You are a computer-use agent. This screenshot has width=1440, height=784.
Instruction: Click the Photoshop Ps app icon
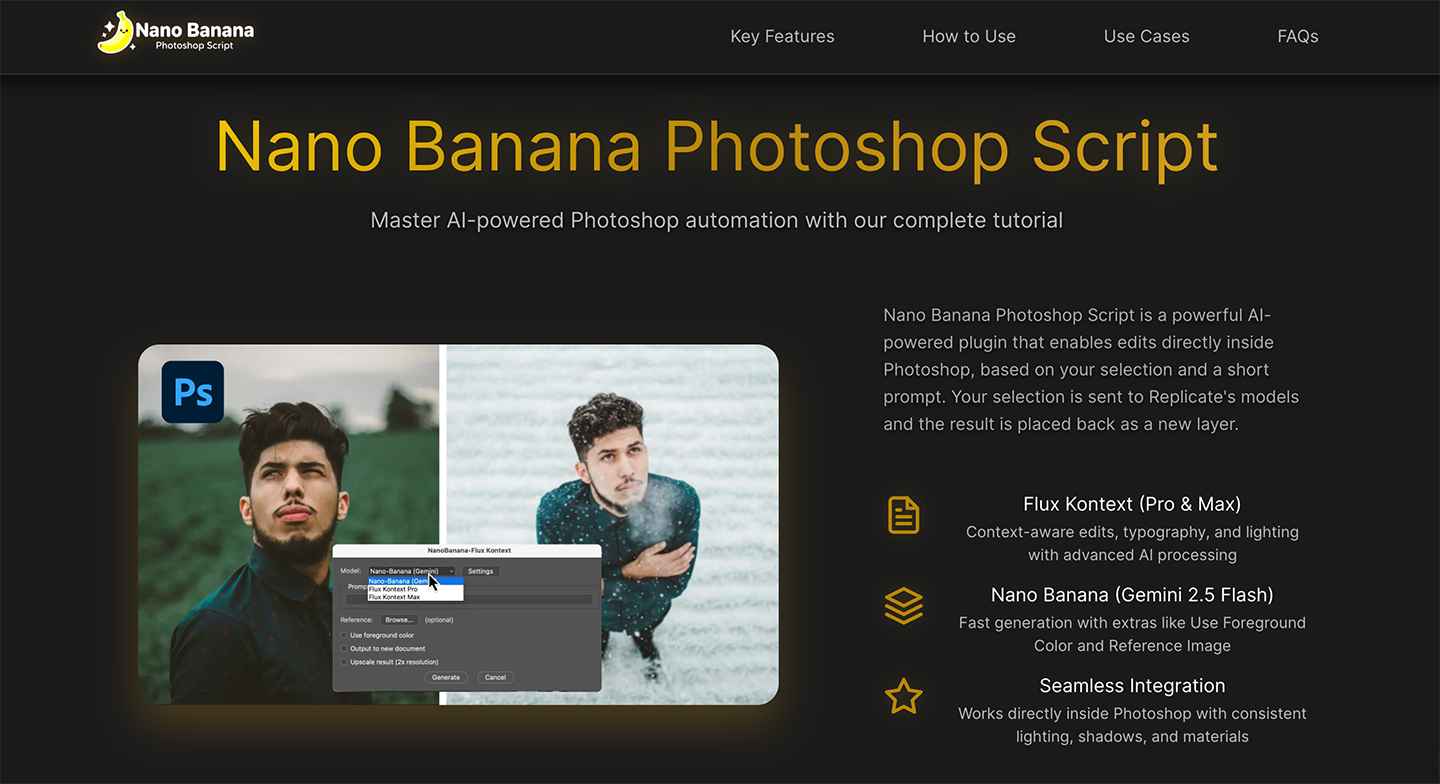pyautogui.click(x=193, y=392)
